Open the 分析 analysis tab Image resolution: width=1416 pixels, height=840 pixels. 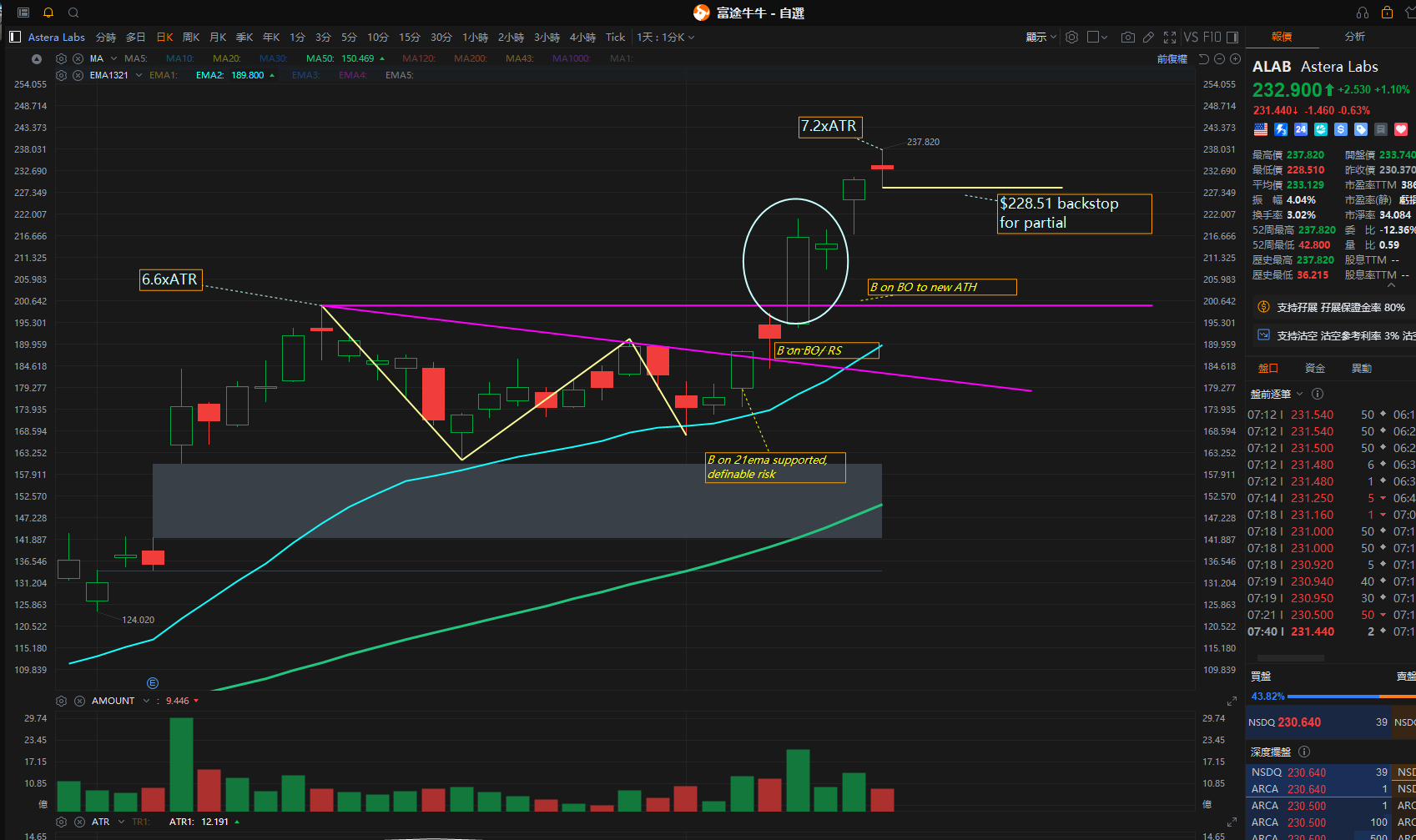1355,37
